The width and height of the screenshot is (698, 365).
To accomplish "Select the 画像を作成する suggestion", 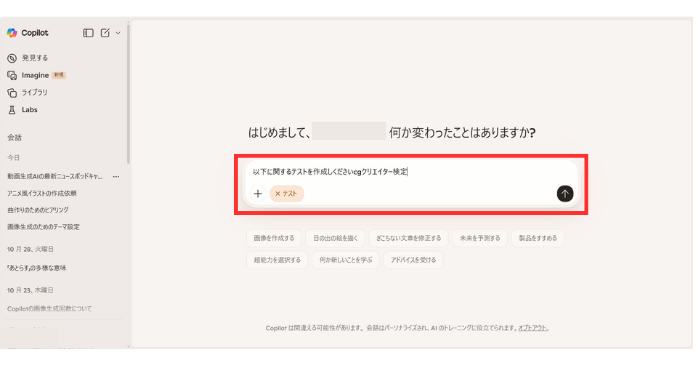I will pos(274,238).
